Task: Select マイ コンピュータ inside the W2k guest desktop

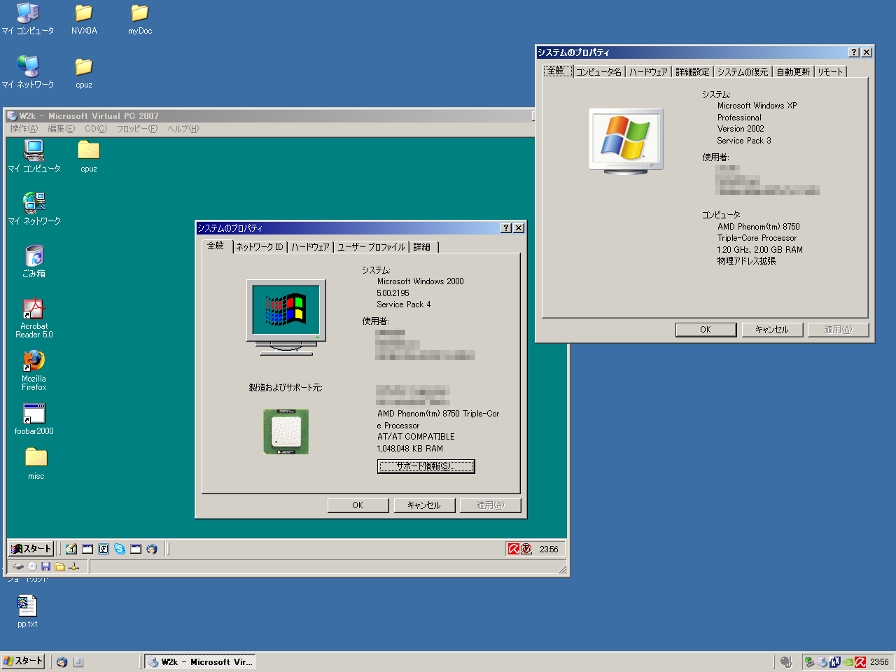Action: 34,156
